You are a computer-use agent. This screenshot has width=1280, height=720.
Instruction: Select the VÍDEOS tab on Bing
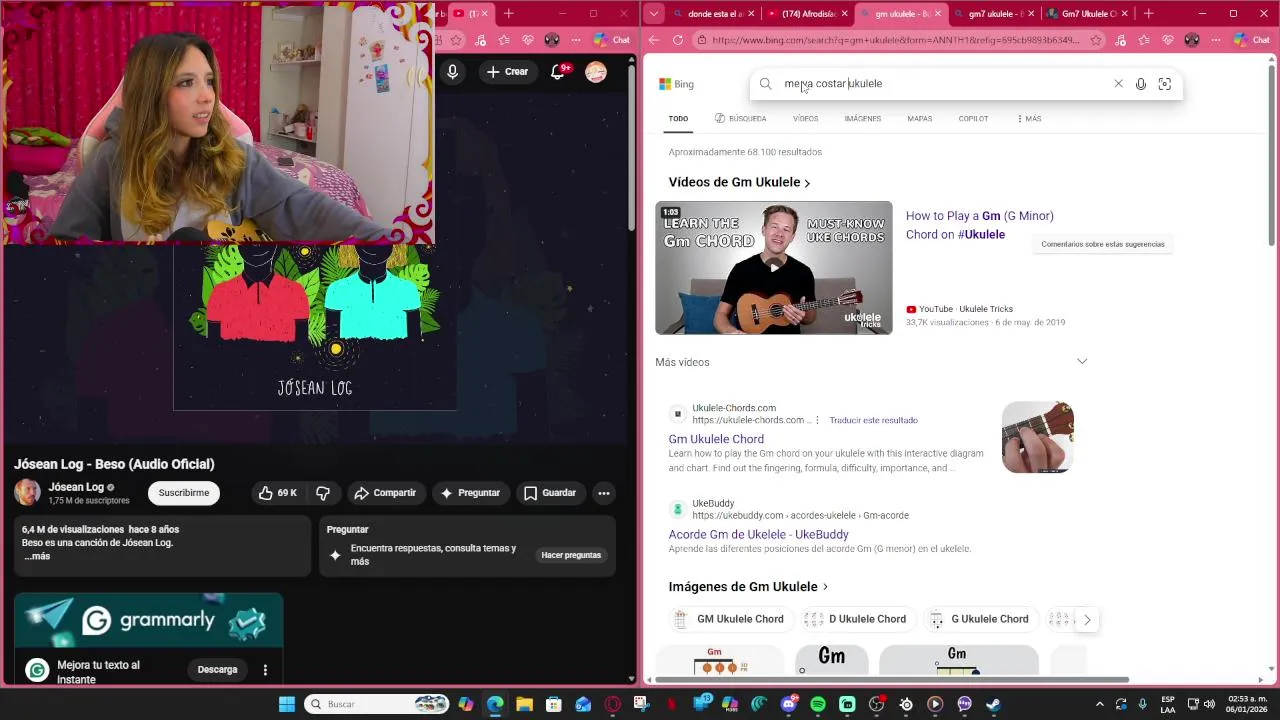pyautogui.click(x=805, y=119)
